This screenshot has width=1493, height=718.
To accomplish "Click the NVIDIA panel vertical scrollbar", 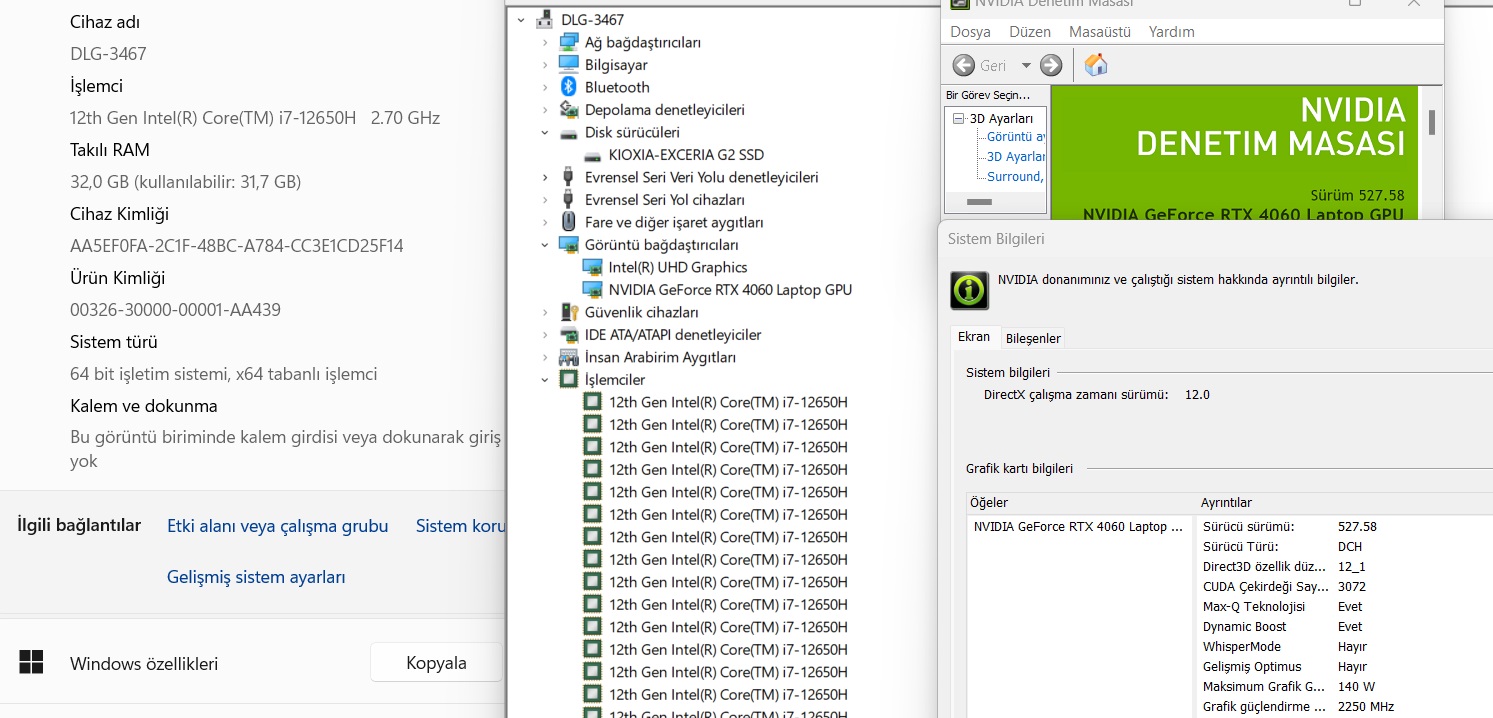I will tap(1432, 122).
